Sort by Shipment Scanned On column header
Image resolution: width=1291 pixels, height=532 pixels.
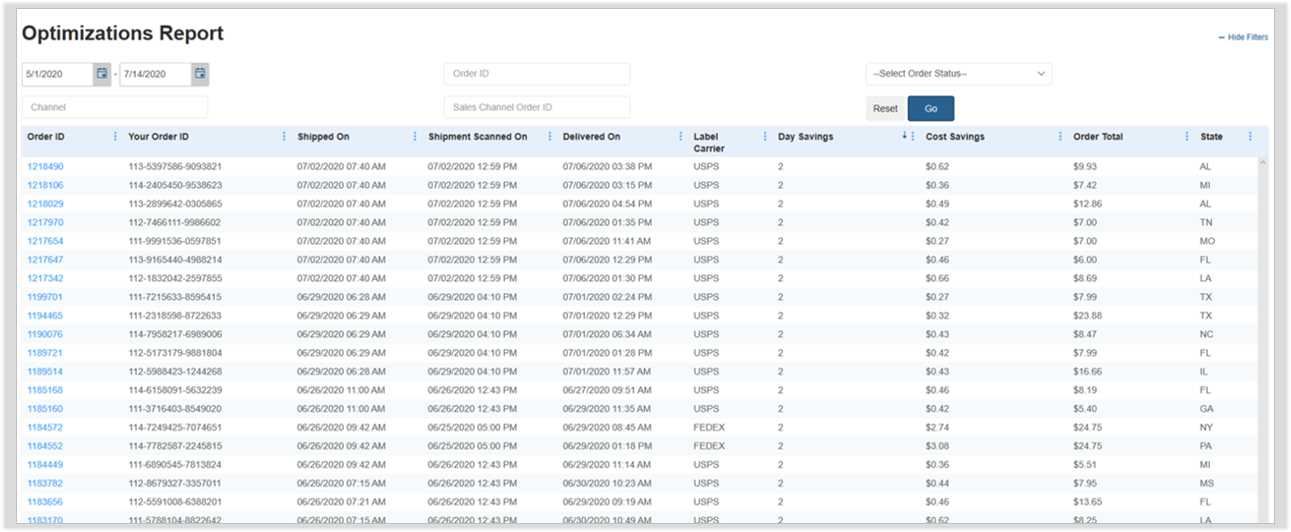477,137
